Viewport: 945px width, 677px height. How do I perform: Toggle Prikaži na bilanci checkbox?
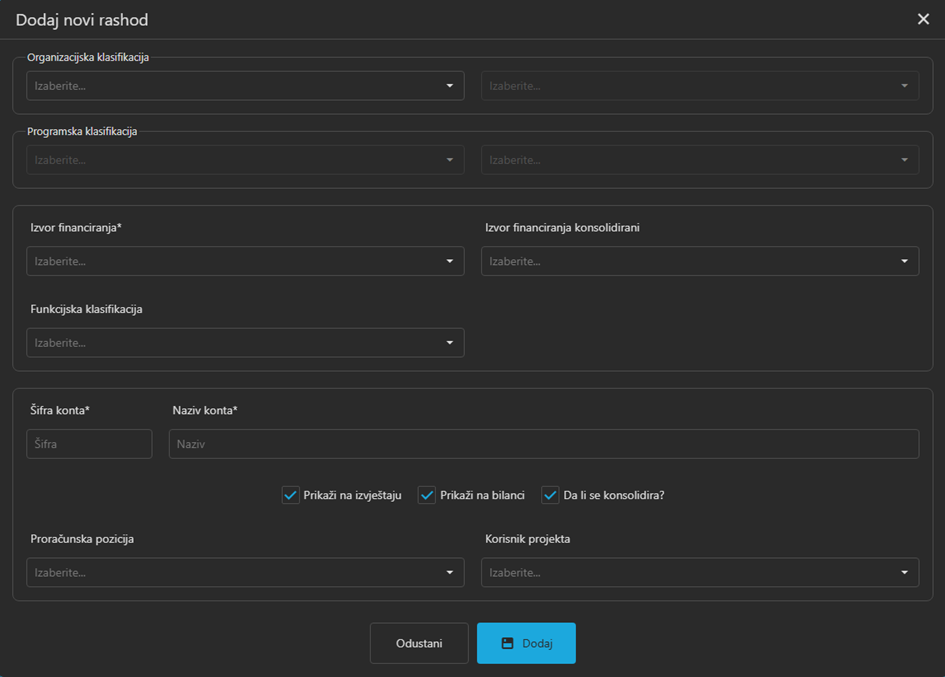pos(427,495)
